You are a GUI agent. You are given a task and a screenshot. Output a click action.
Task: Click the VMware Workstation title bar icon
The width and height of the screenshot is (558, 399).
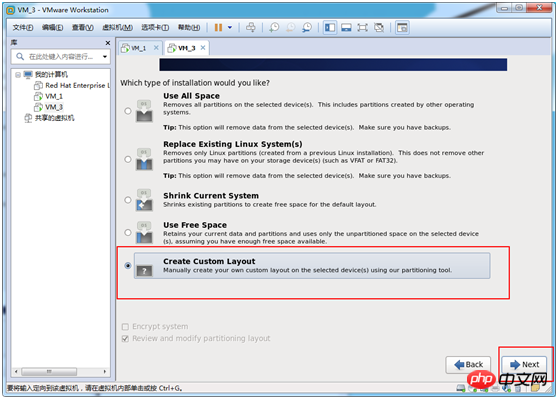tap(11, 10)
